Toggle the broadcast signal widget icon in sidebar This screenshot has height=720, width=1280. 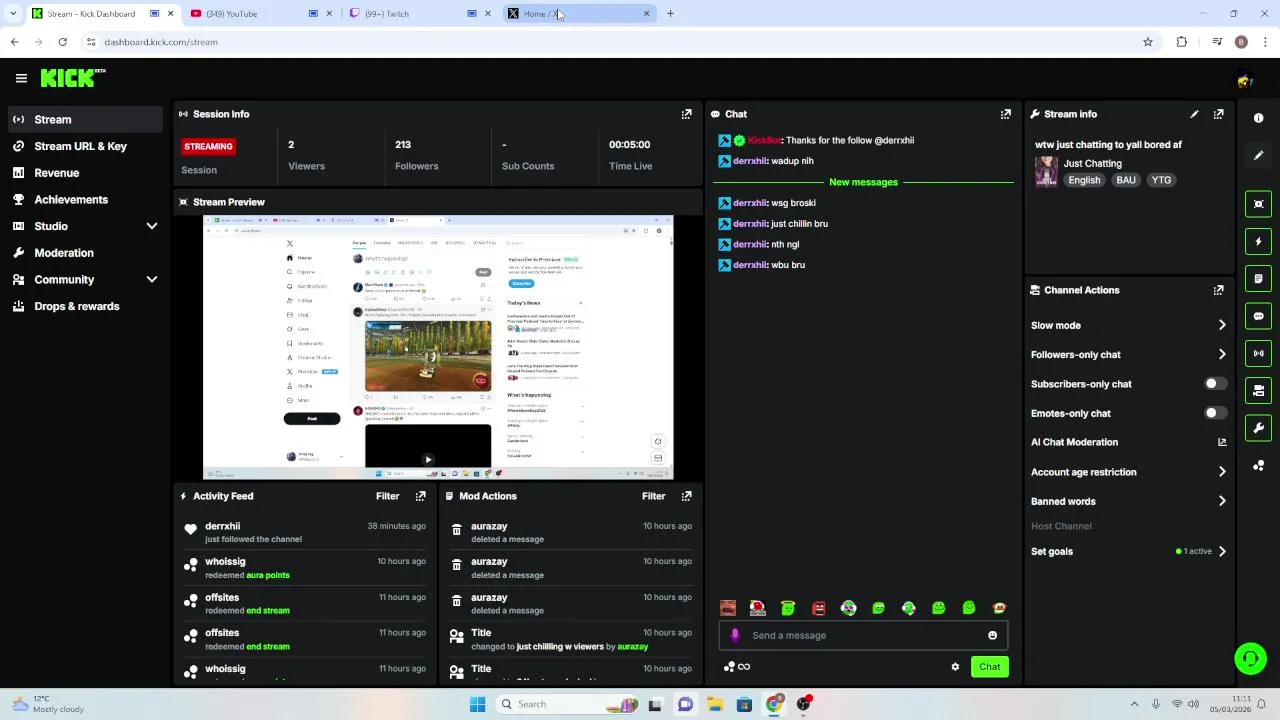1258,353
